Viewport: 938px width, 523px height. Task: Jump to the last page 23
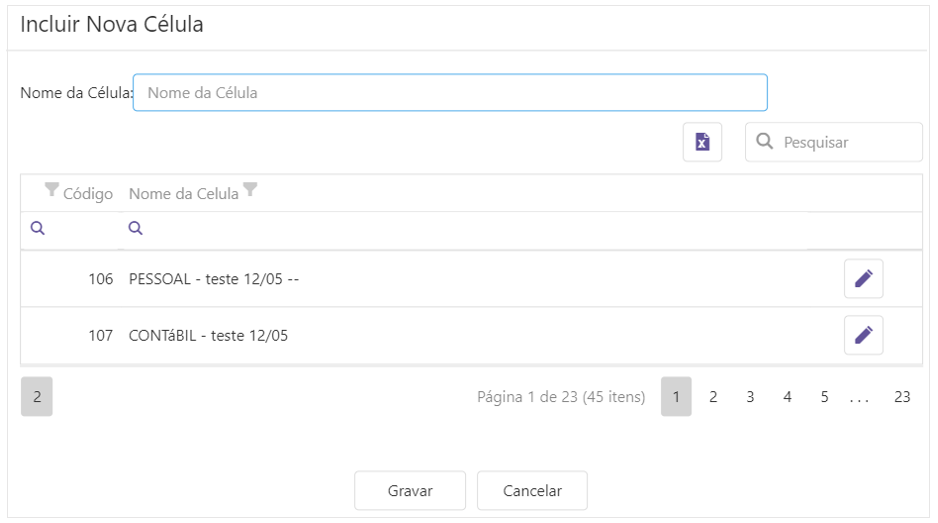coord(902,397)
